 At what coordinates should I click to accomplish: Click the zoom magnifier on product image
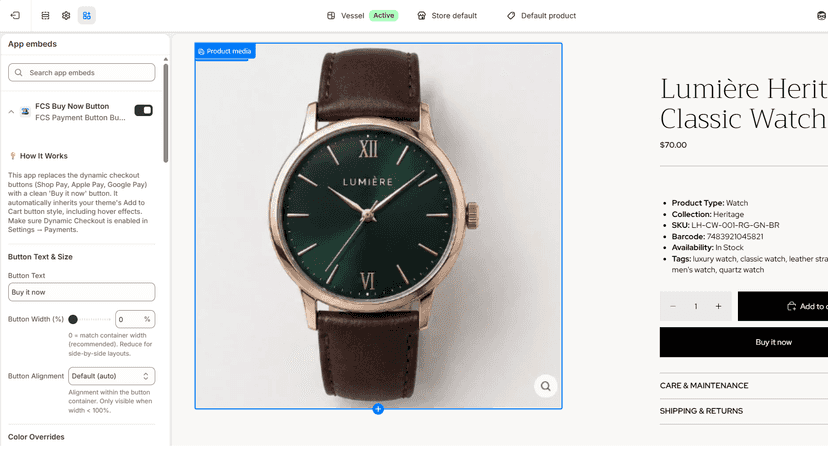click(x=545, y=386)
